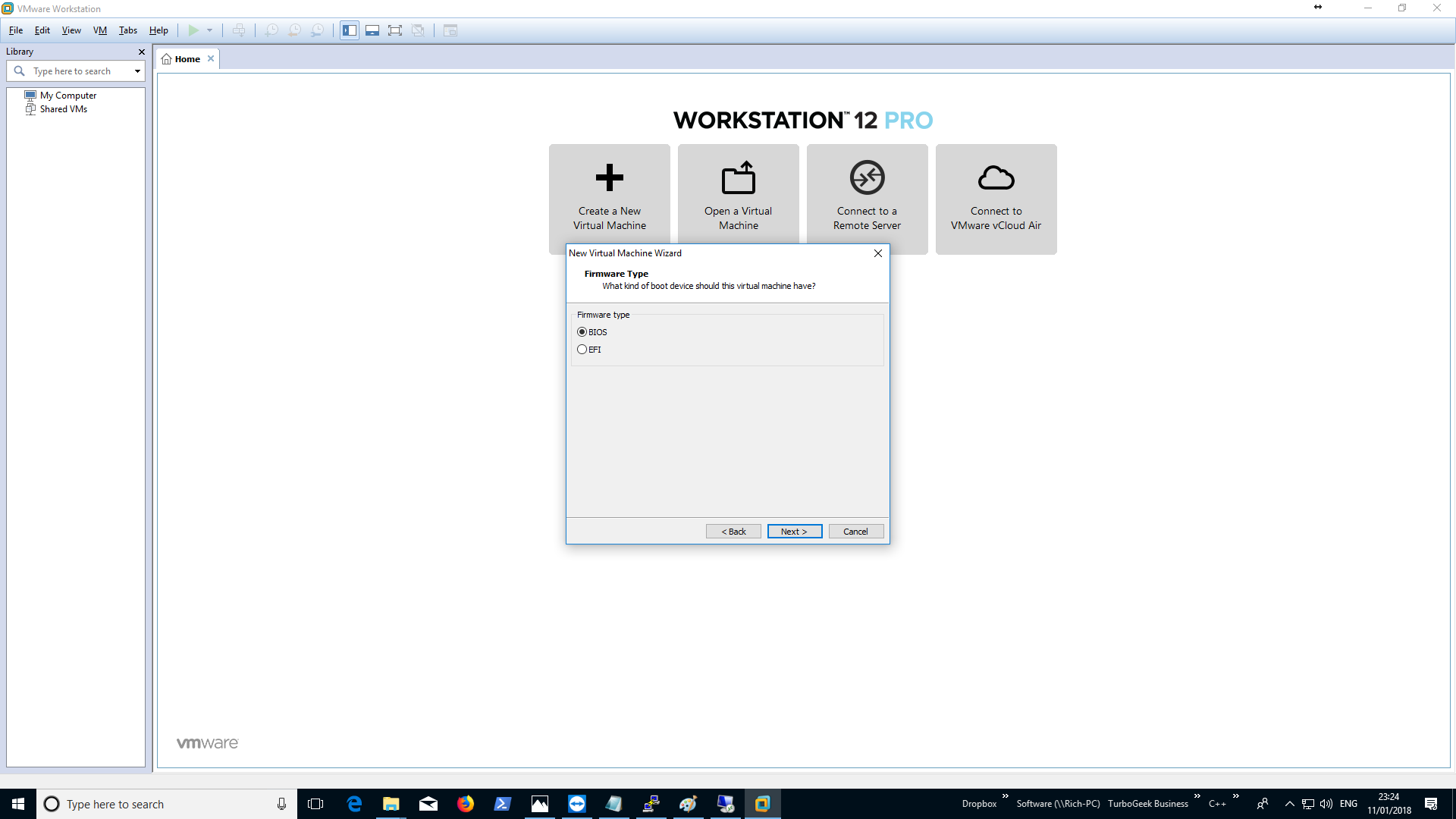Open the Library search filter dropdown

[x=137, y=71]
